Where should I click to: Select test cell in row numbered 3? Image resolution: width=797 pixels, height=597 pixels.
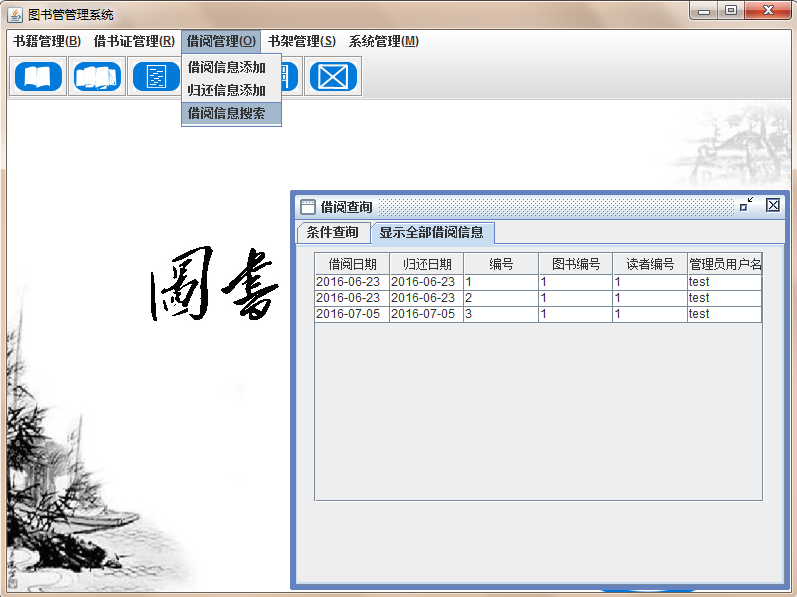[725, 314]
